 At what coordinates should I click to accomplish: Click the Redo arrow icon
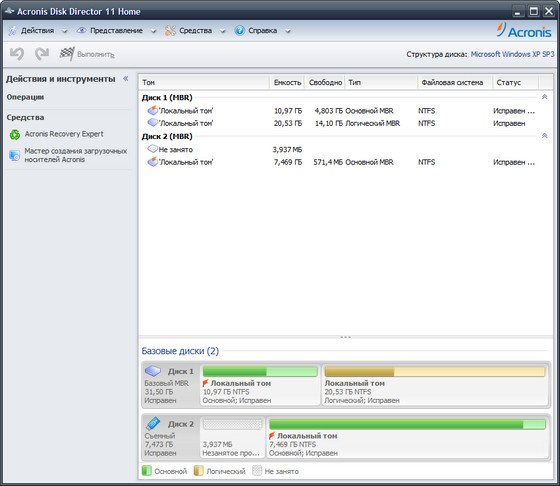click(42, 54)
